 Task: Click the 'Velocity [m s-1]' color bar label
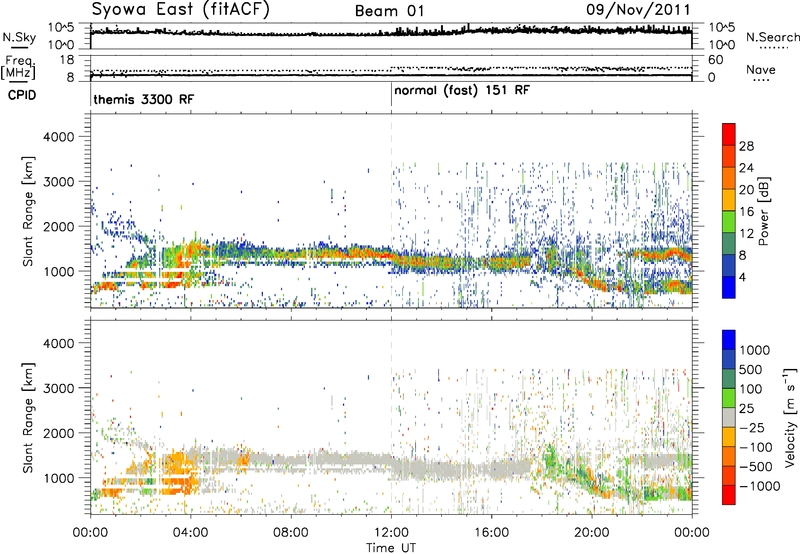790,417
